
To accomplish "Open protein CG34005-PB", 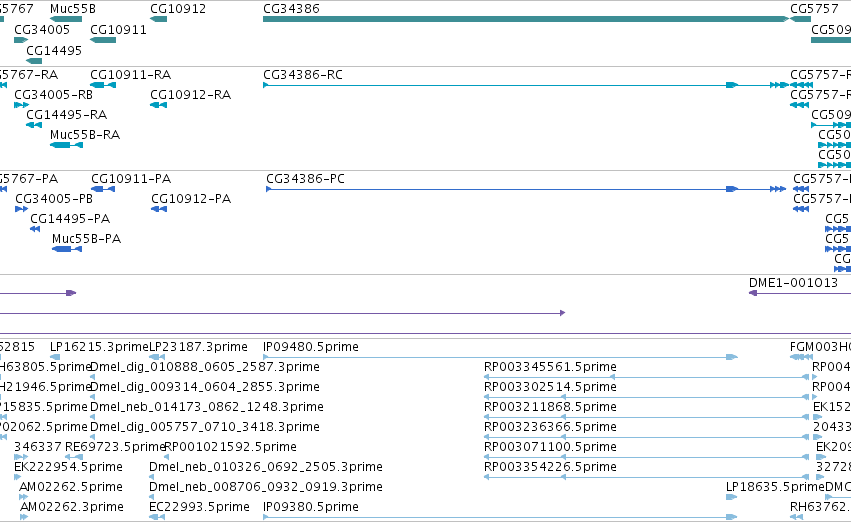I will click(54, 199).
